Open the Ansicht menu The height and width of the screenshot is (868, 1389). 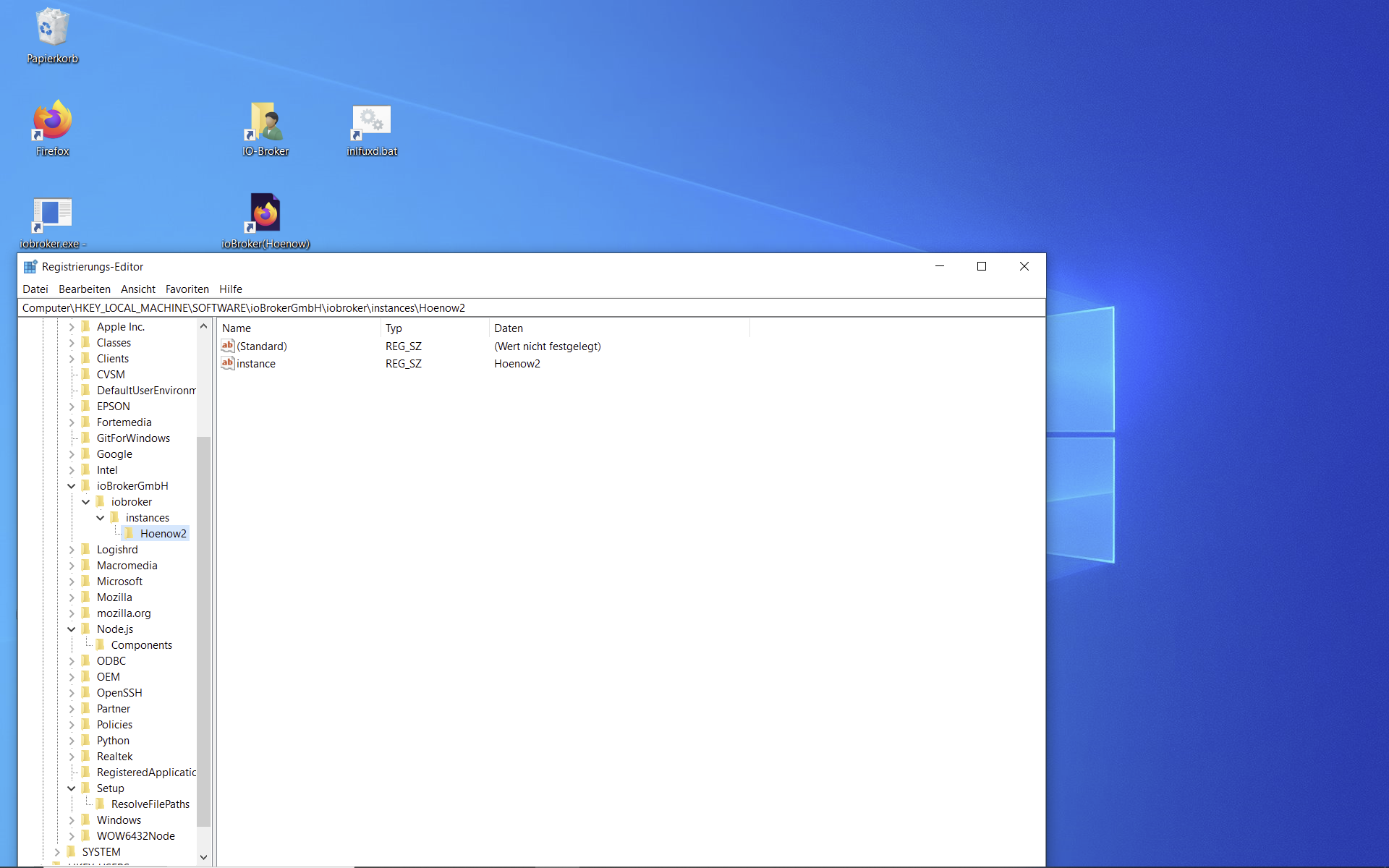138,289
